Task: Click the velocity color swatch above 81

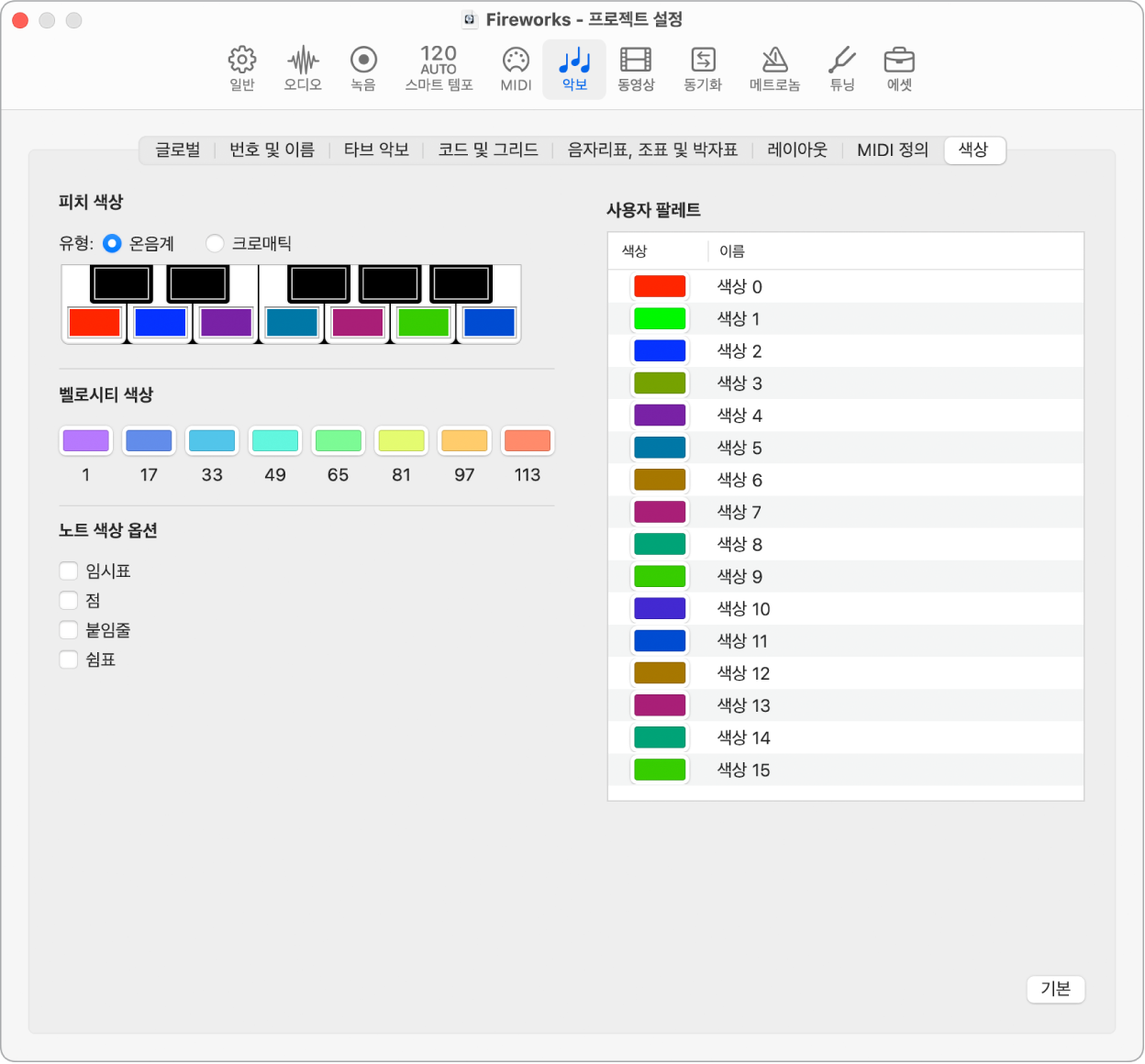Action: coord(401,440)
